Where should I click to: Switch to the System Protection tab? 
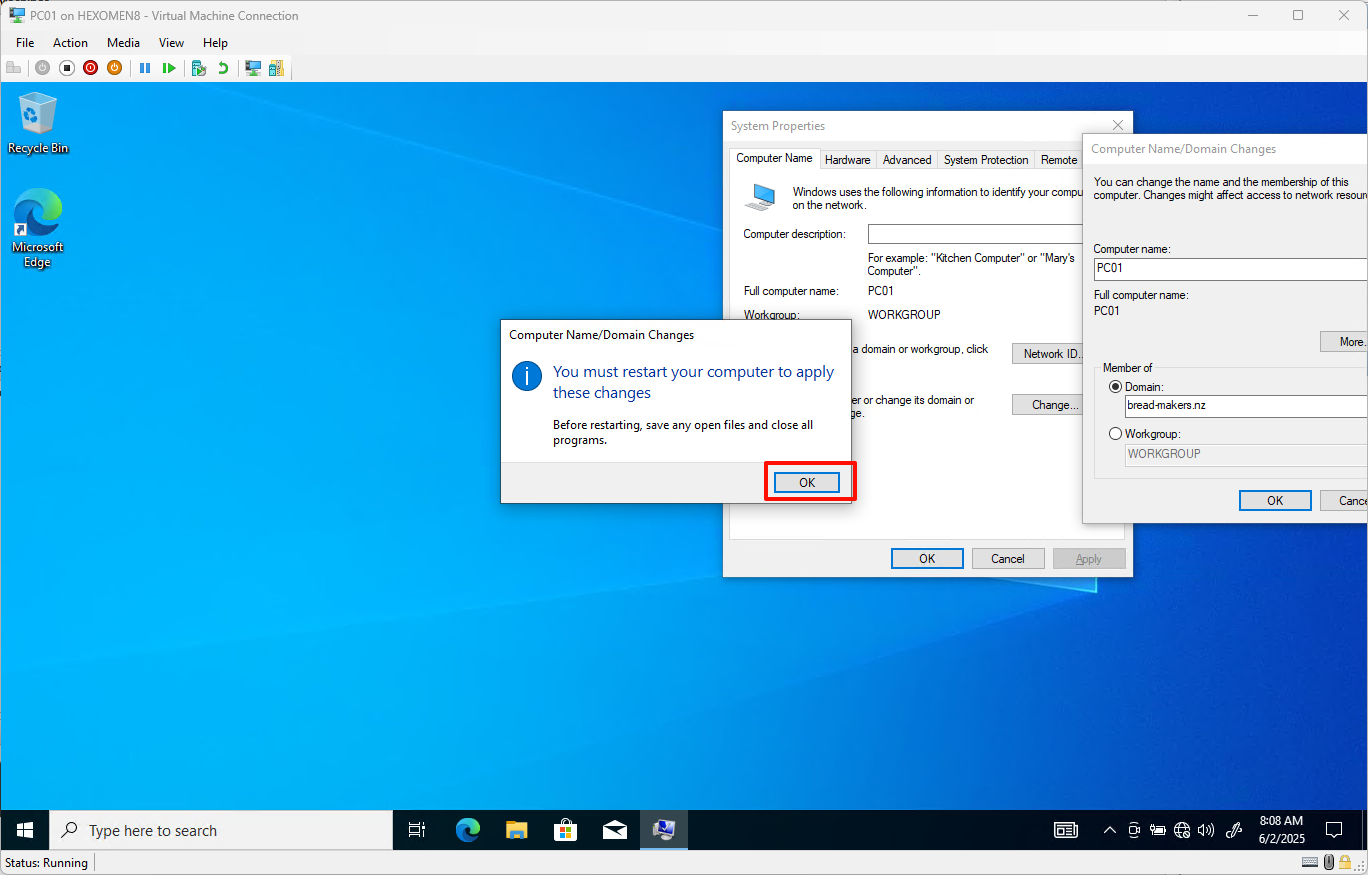pos(986,160)
